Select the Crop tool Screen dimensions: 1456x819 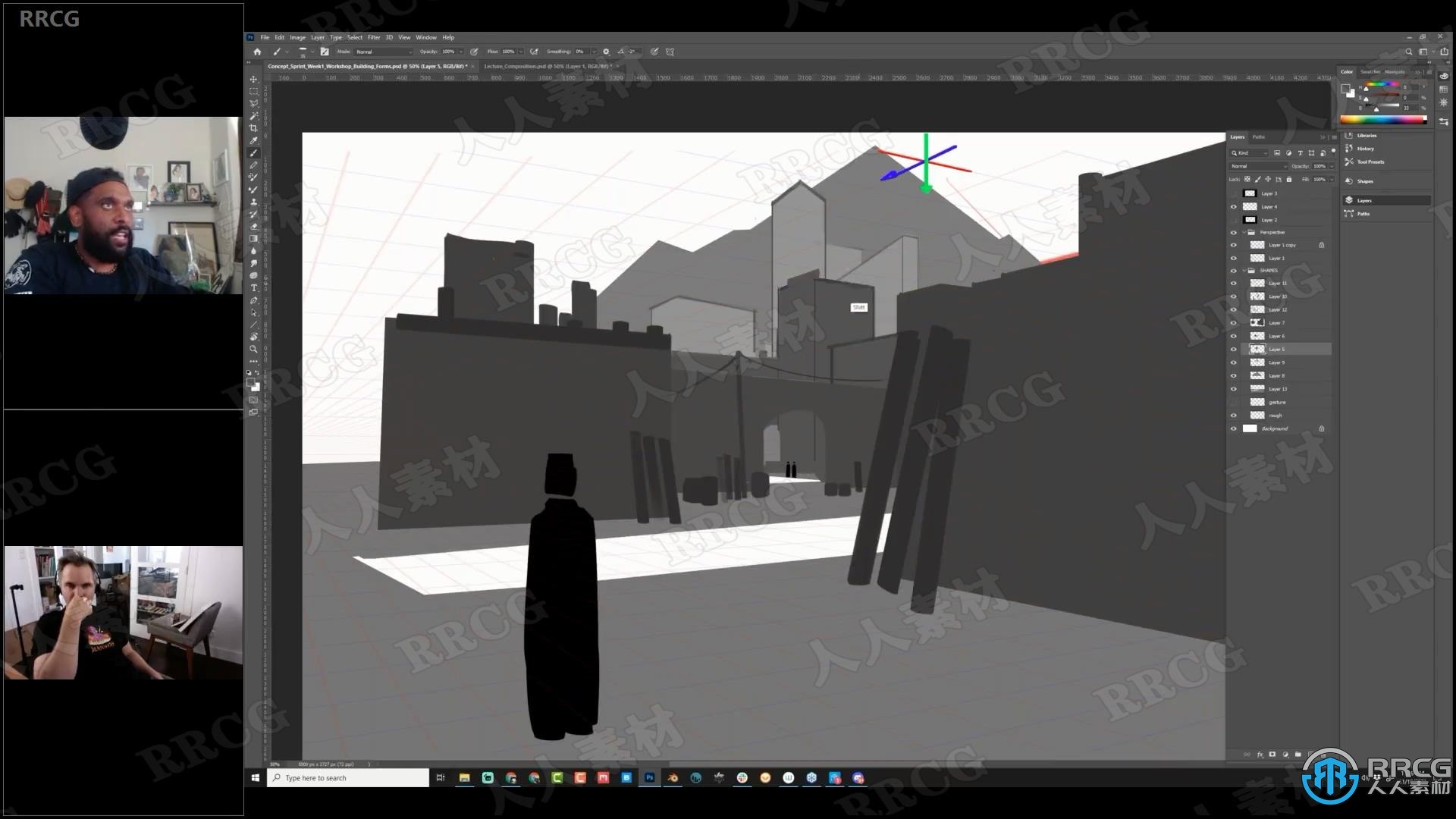pyautogui.click(x=253, y=128)
